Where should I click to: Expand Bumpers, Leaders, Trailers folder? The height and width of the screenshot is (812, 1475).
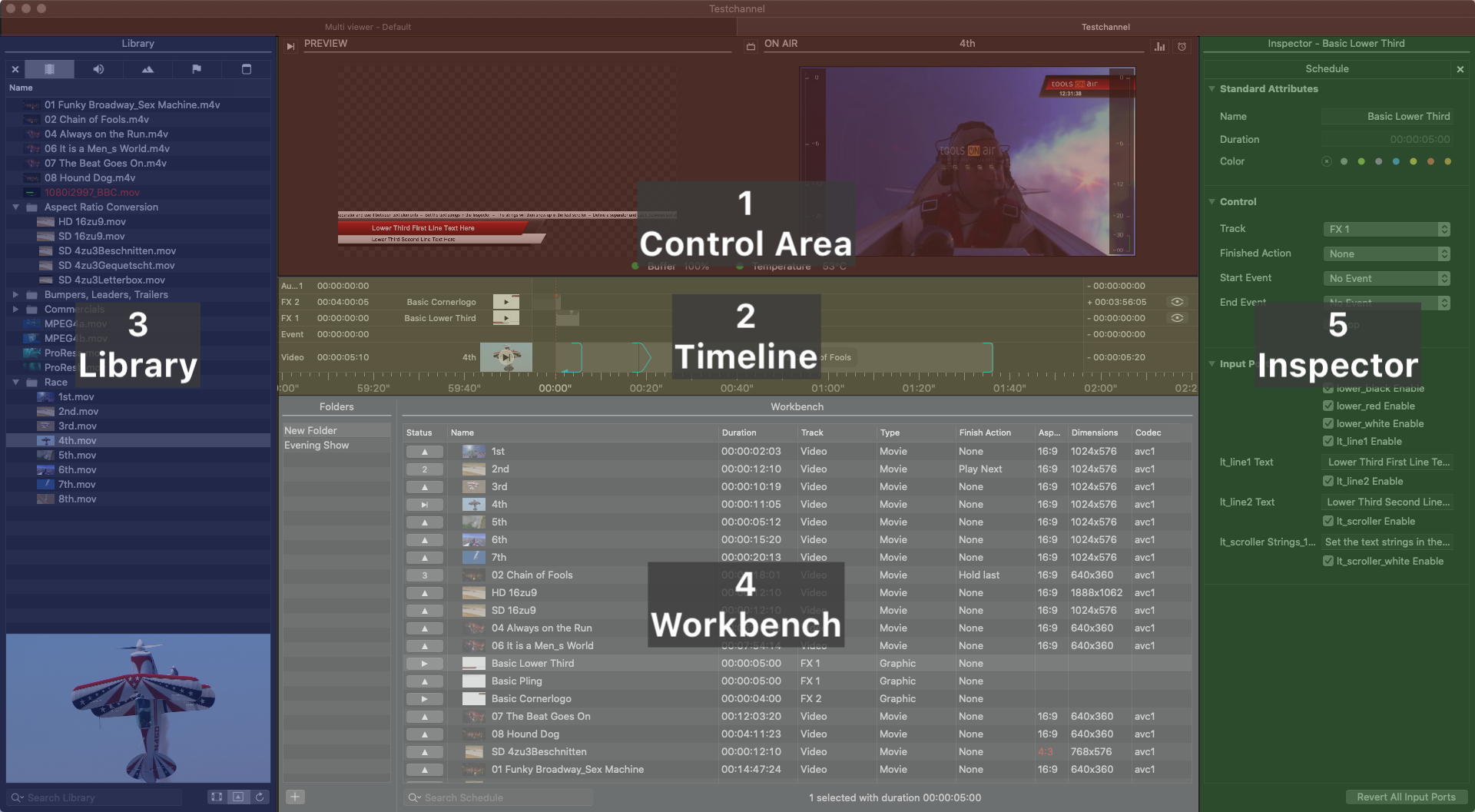click(x=15, y=295)
